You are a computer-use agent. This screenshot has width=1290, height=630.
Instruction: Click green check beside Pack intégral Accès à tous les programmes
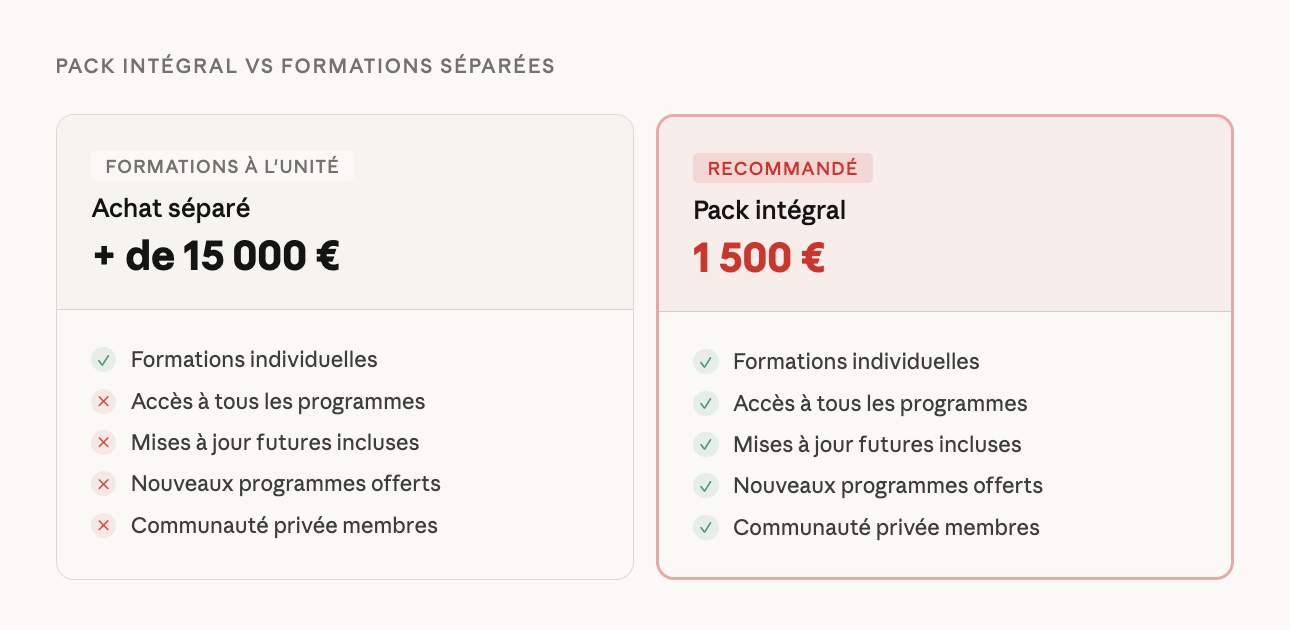[706, 404]
